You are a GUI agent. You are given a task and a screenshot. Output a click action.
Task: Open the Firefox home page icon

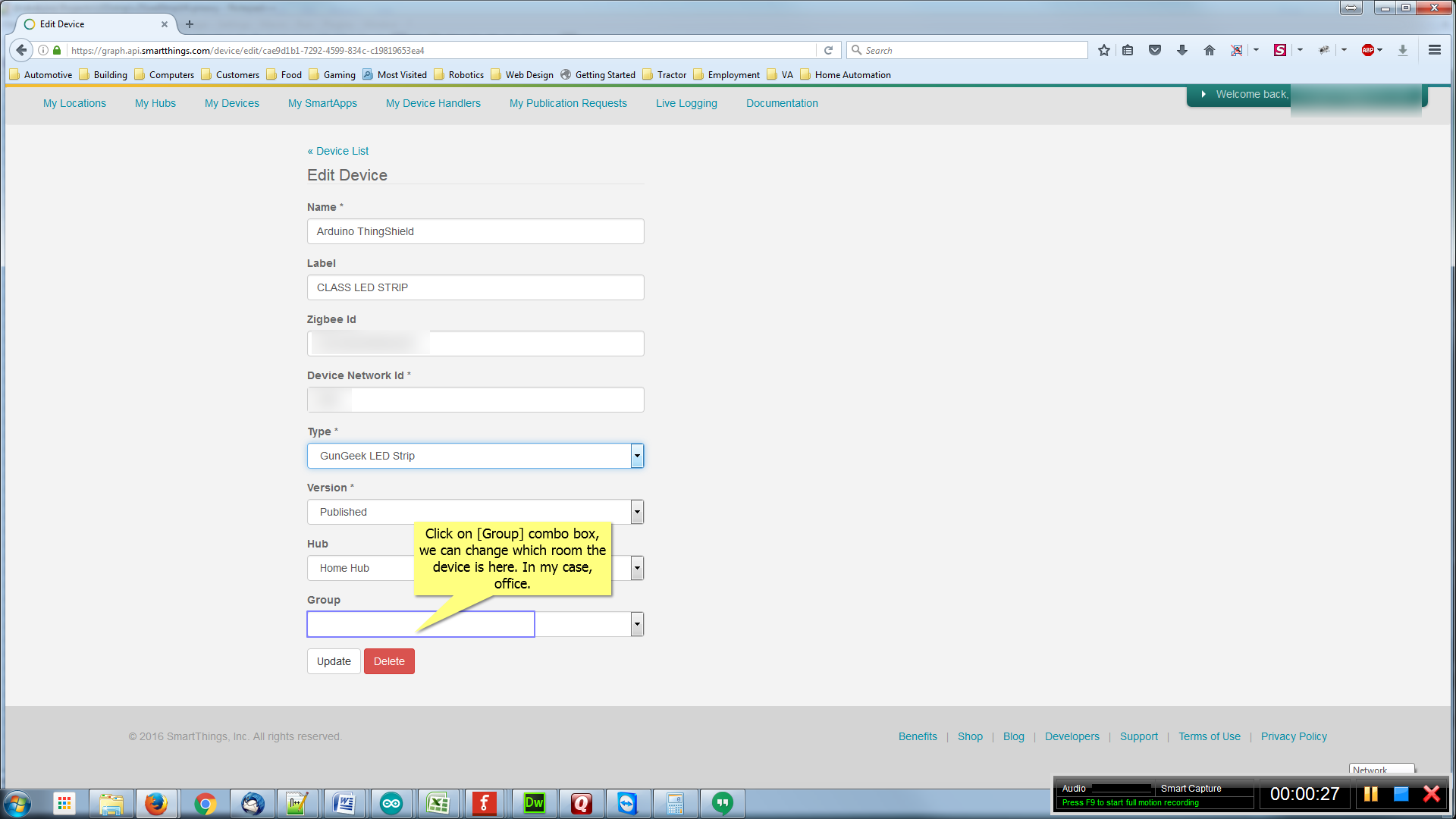pos(1209,50)
